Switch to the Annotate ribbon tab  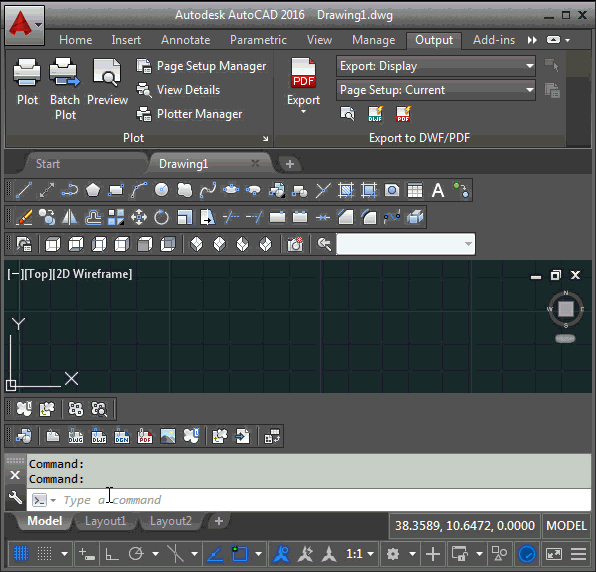[185, 40]
